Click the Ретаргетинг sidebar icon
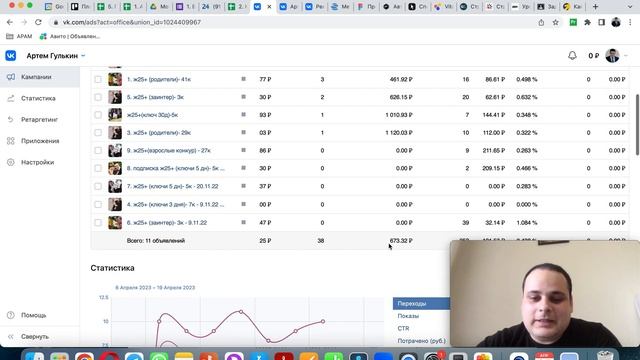This screenshot has height=360, width=640. pos(11,119)
